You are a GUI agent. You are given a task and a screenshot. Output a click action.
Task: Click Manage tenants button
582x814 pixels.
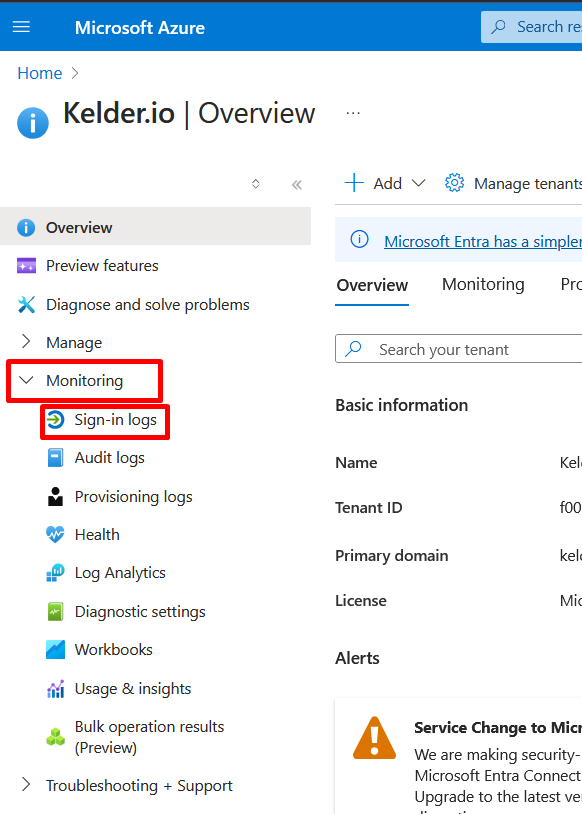513,183
